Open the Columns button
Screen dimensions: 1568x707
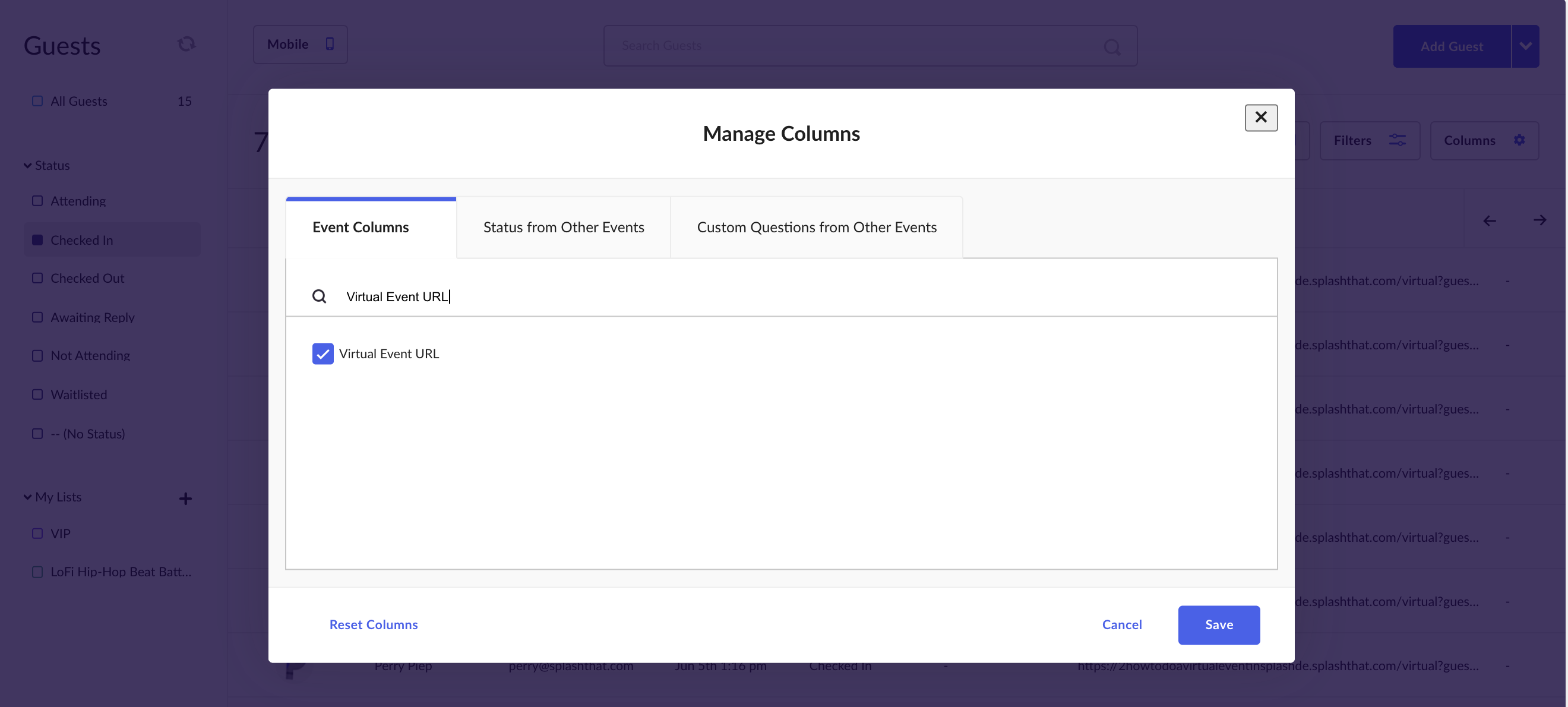1485,141
